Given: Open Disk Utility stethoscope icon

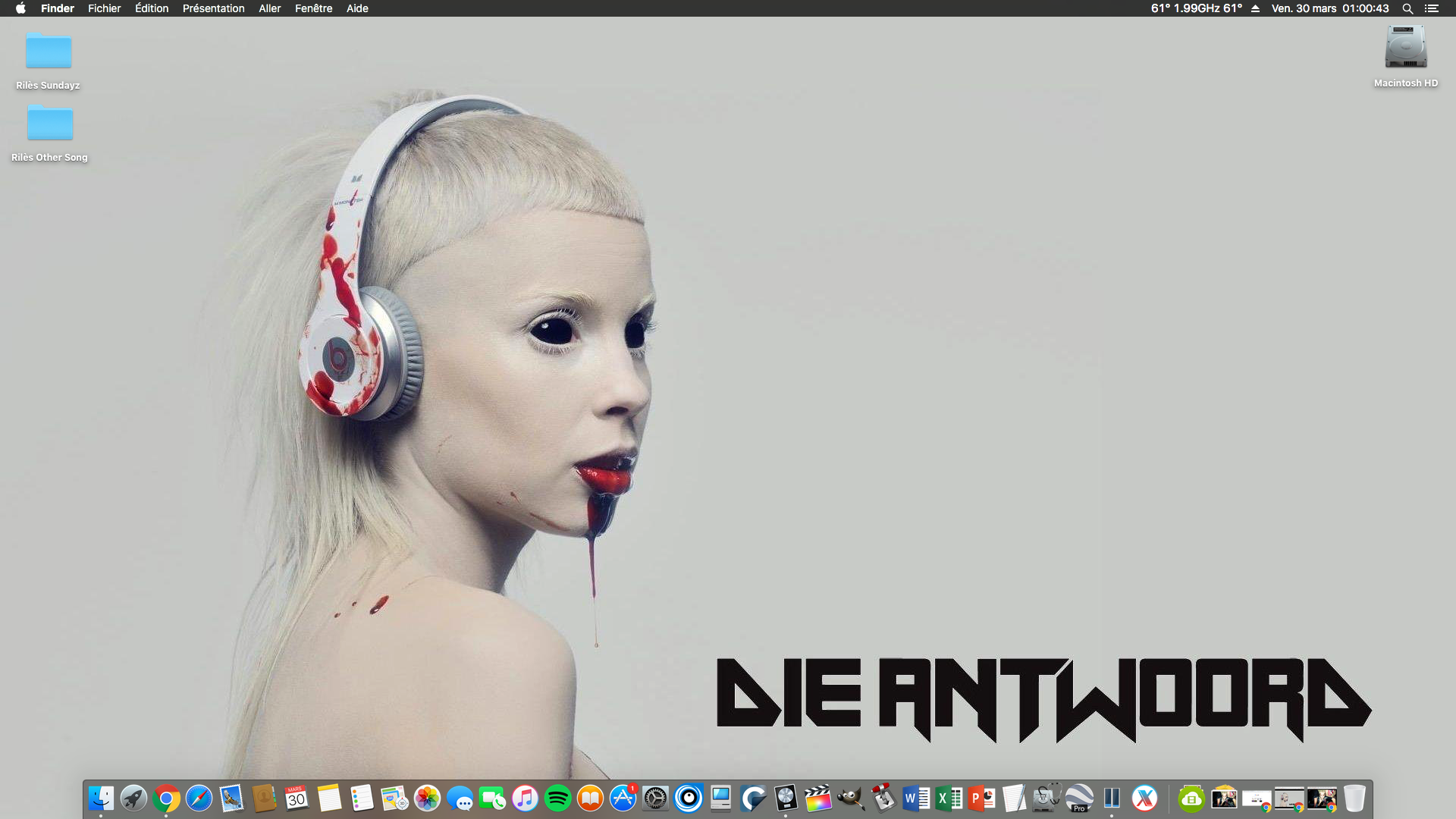Looking at the screenshot, I should (1046, 798).
